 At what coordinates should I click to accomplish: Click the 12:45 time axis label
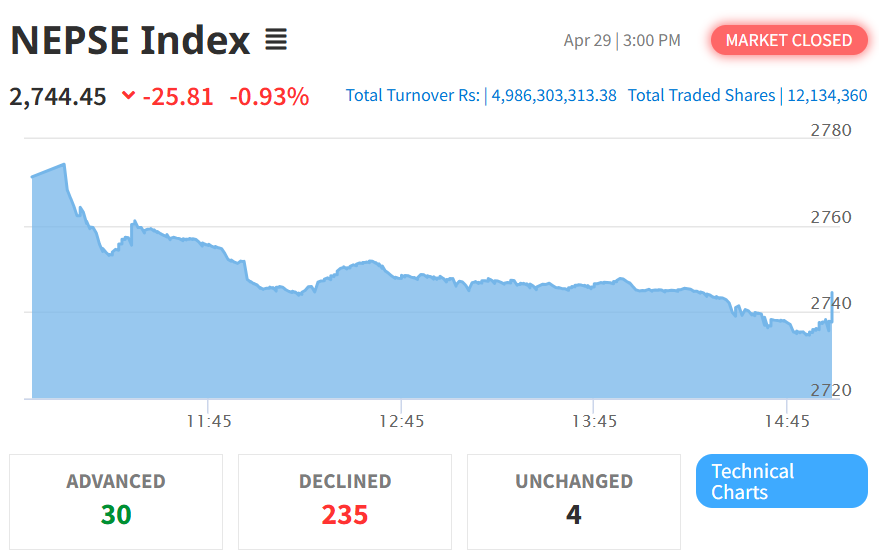(x=402, y=421)
